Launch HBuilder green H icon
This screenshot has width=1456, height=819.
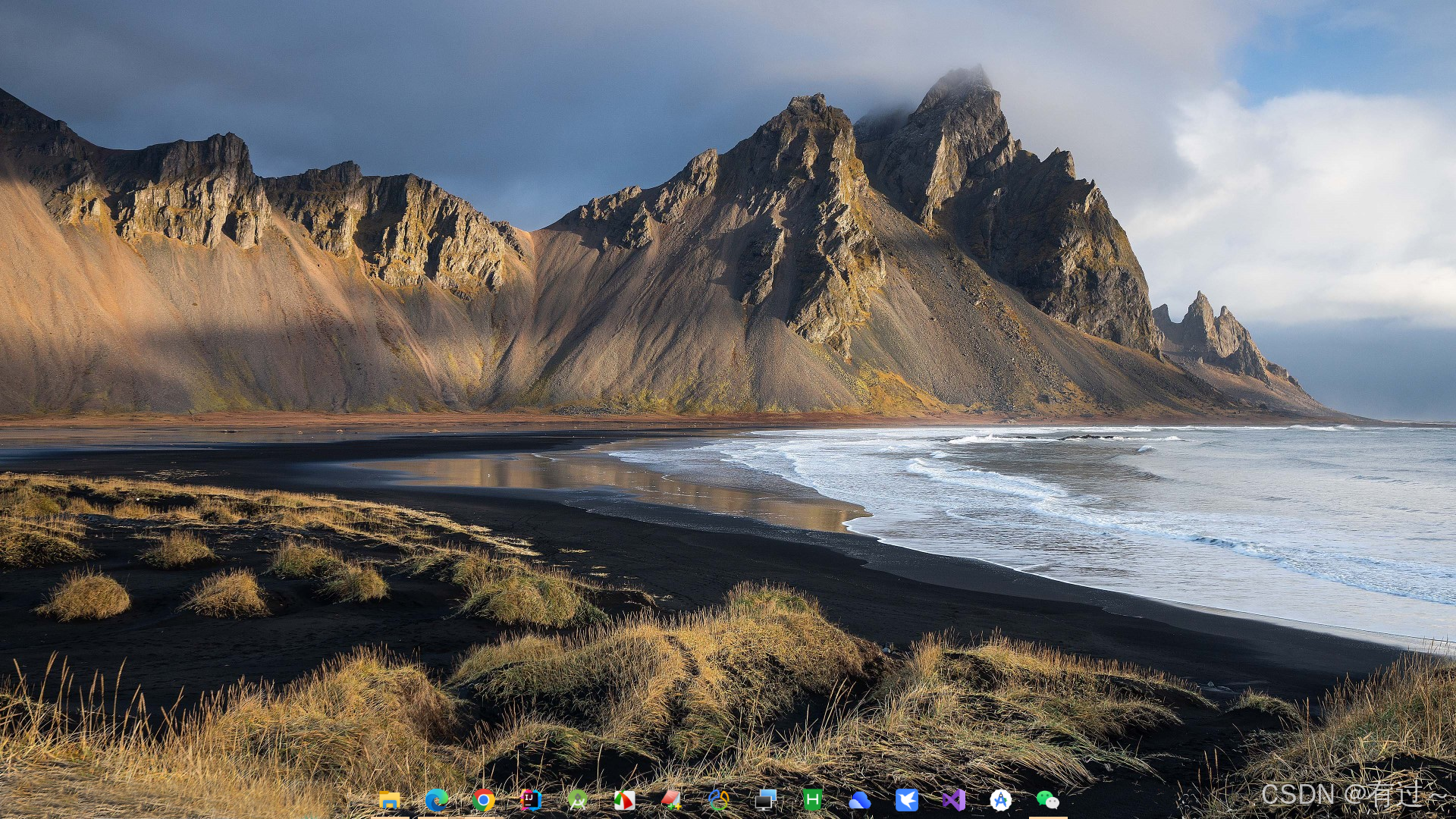[812, 800]
